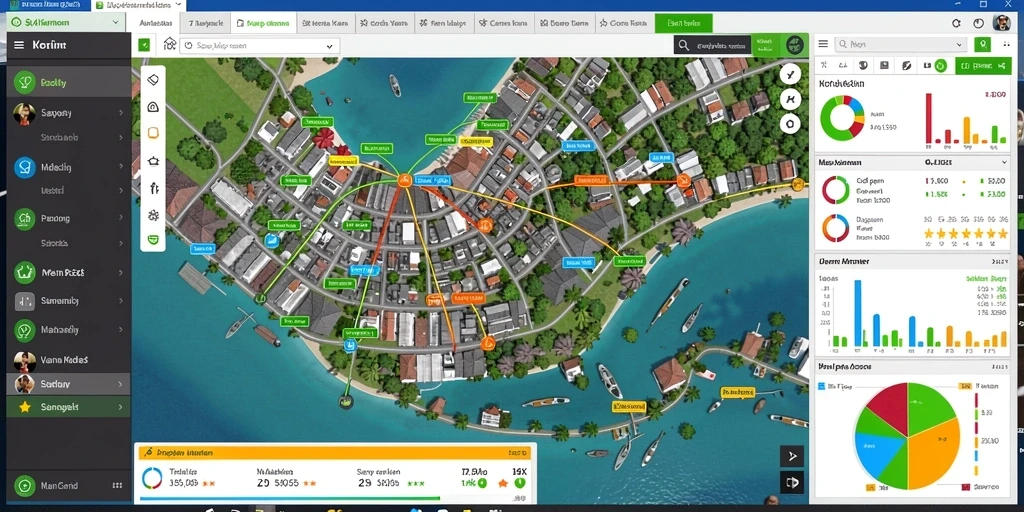Switch to the Gore Kara tab
Image resolution: width=1024 pixels, height=512 pixels.
622,24
